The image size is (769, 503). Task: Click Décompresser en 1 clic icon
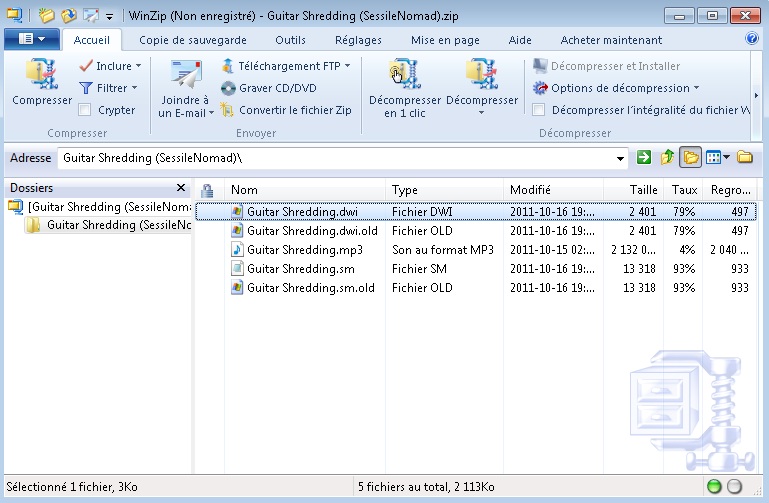pos(405,74)
